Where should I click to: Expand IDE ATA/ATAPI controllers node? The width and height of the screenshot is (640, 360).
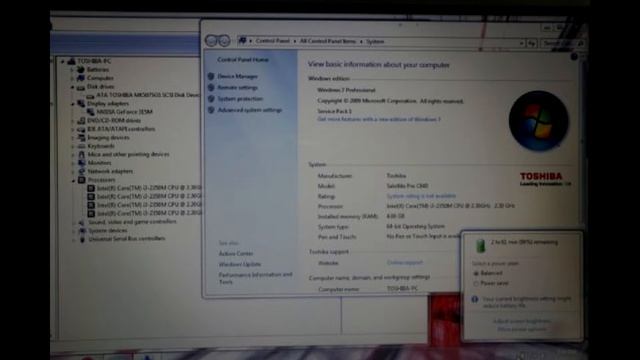tap(72, 129)
